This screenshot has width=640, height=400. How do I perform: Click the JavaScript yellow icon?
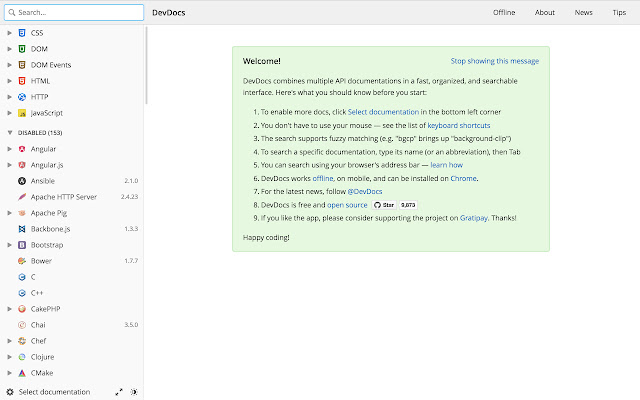pos(22,113)
